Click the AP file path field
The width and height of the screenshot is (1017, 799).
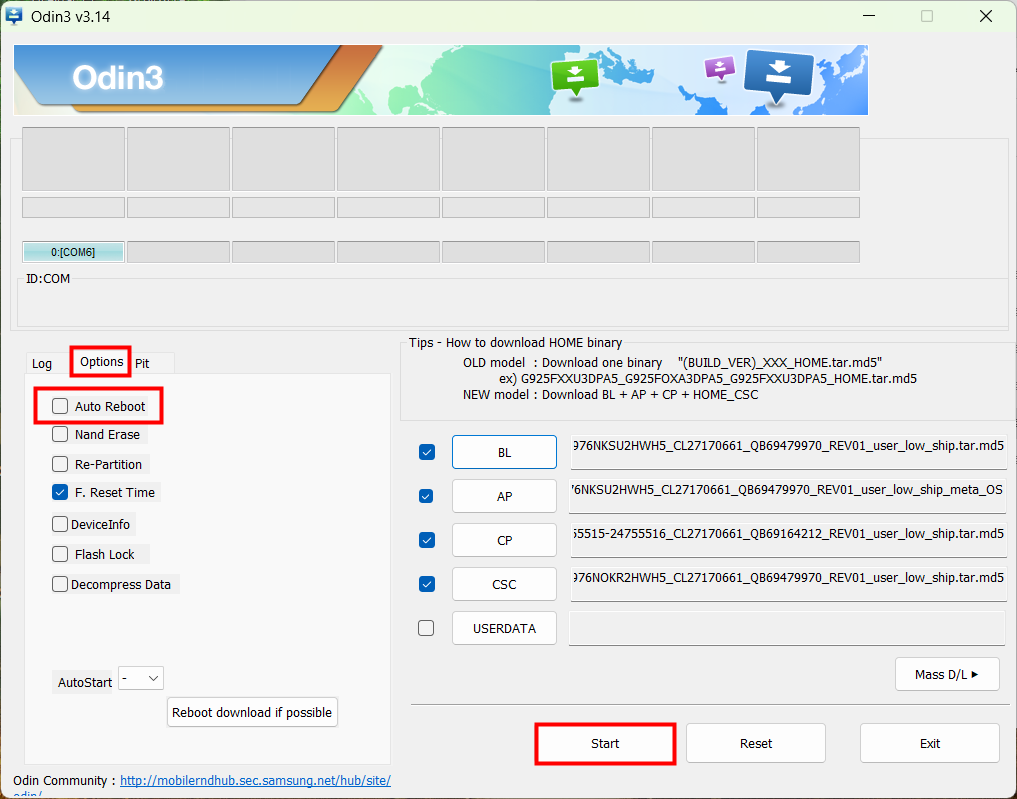[788, 496]
